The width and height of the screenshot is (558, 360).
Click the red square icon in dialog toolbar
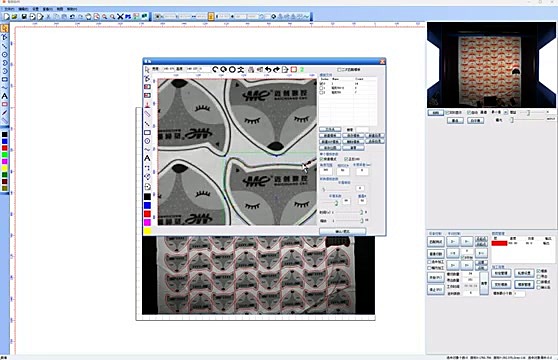pyautogui.click(x=294, y=69)
